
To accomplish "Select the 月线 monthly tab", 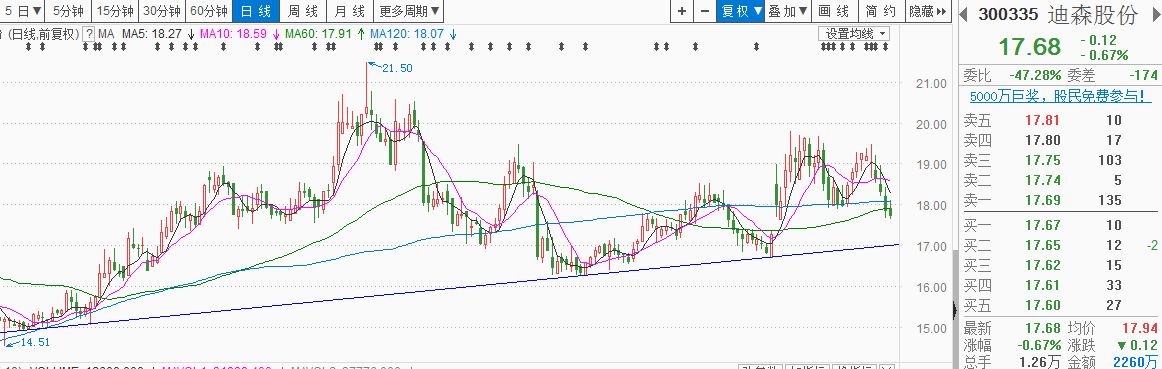I will click(350, 11).
